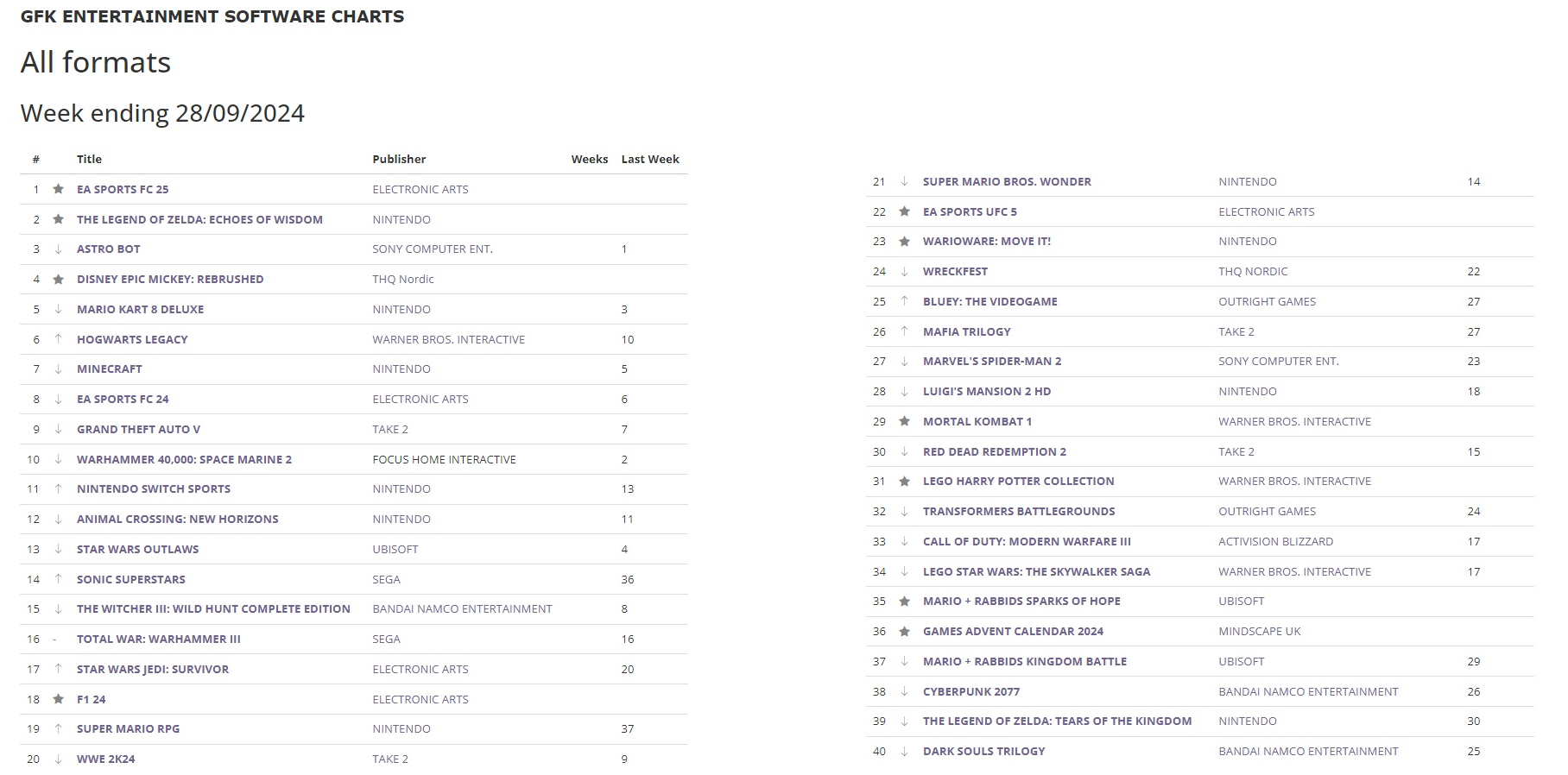Open The Legend of Zelda: Echoes of Wisdom
Image resolution: width=1568 pixels, height=775 pixels.
(x=199, y=219)
